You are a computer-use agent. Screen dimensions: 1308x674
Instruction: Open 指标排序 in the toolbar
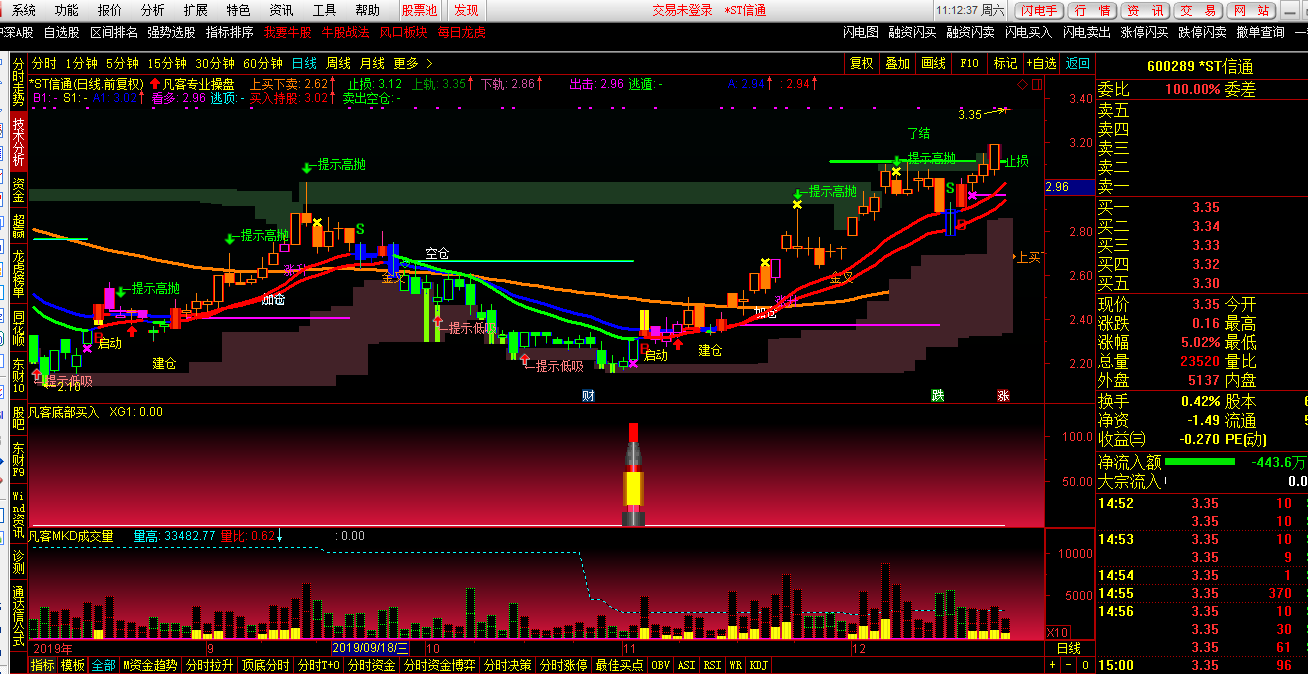coord(230,32)
